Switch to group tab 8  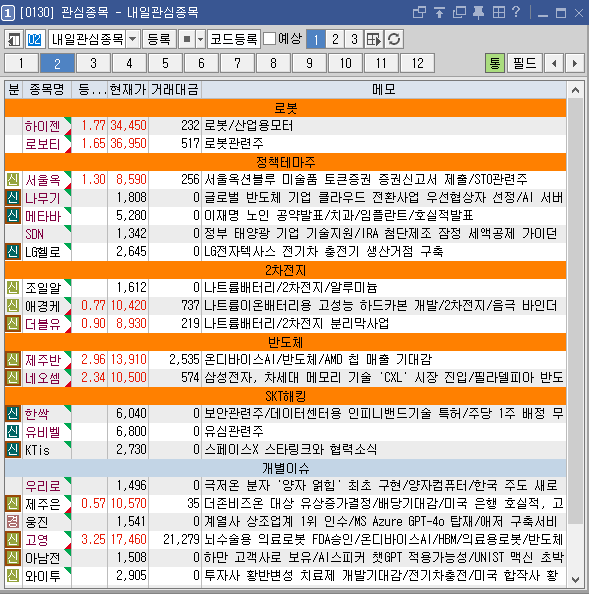pyautogui.click(x=273, y=63)
